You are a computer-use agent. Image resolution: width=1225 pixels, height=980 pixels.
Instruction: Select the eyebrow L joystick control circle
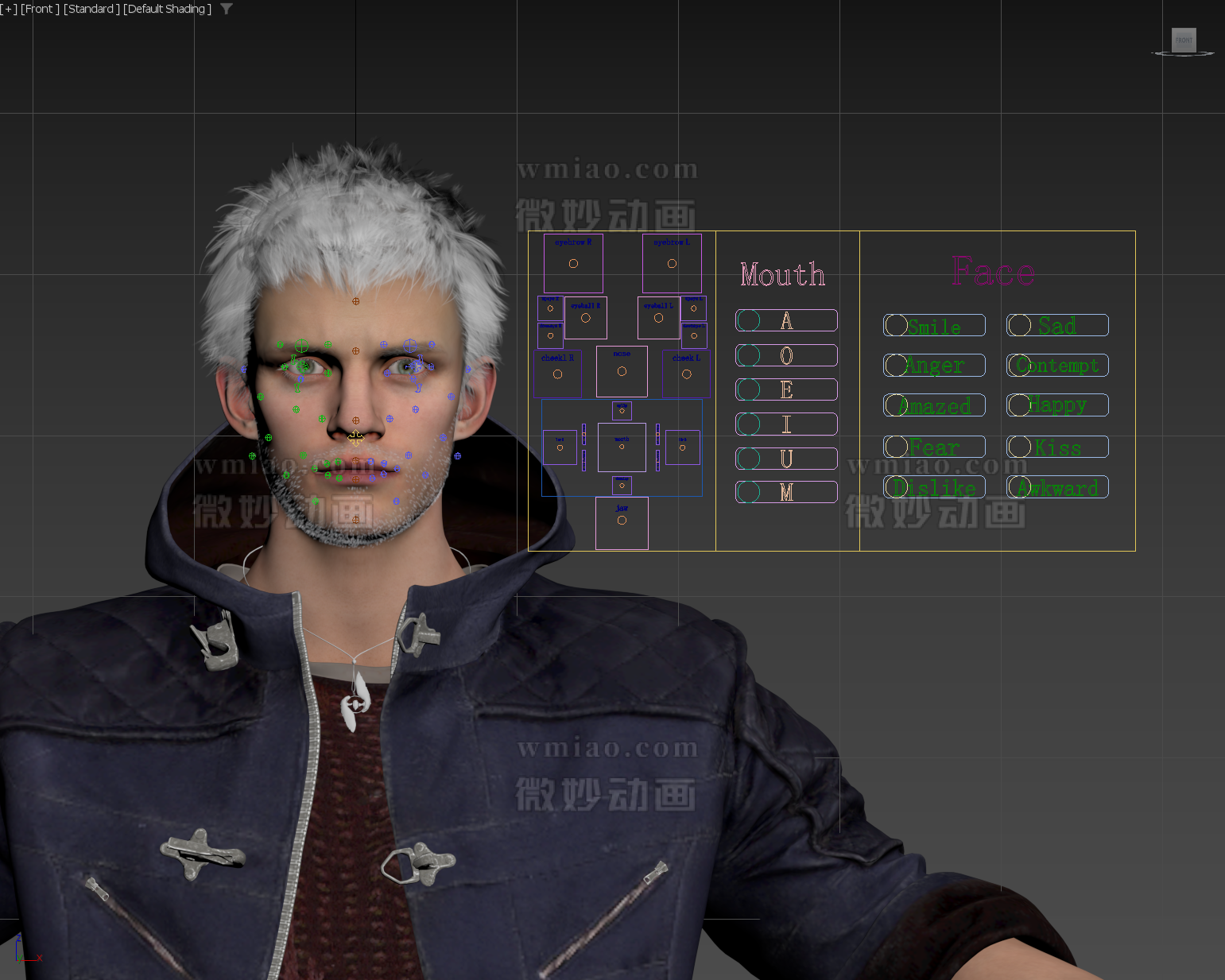(x=672, y=263)
